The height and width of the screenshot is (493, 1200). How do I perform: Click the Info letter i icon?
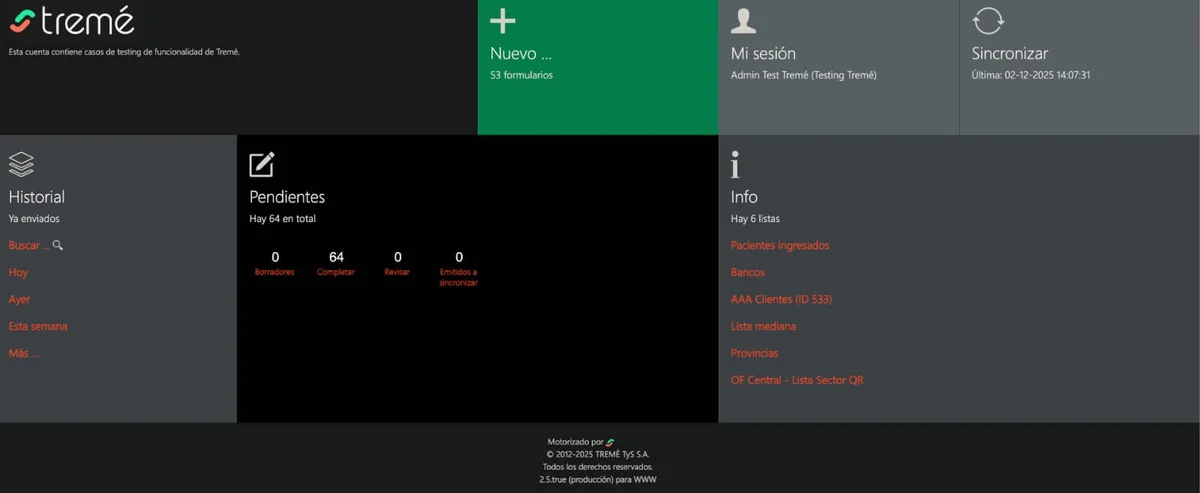tap(736, 164)
